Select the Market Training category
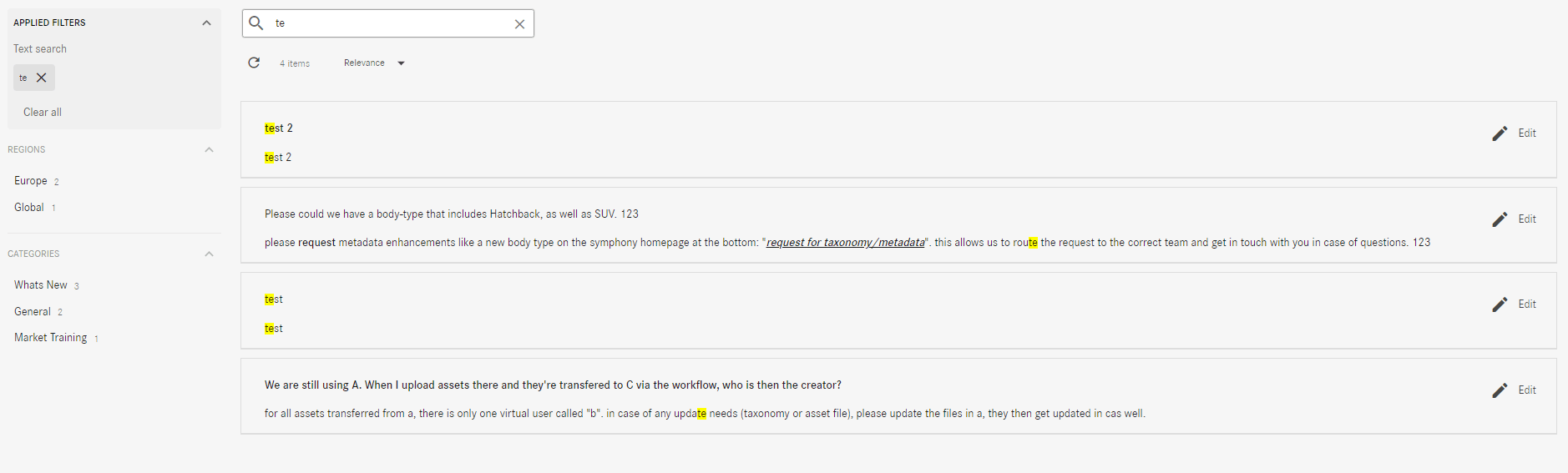 (x=51, y=338)
